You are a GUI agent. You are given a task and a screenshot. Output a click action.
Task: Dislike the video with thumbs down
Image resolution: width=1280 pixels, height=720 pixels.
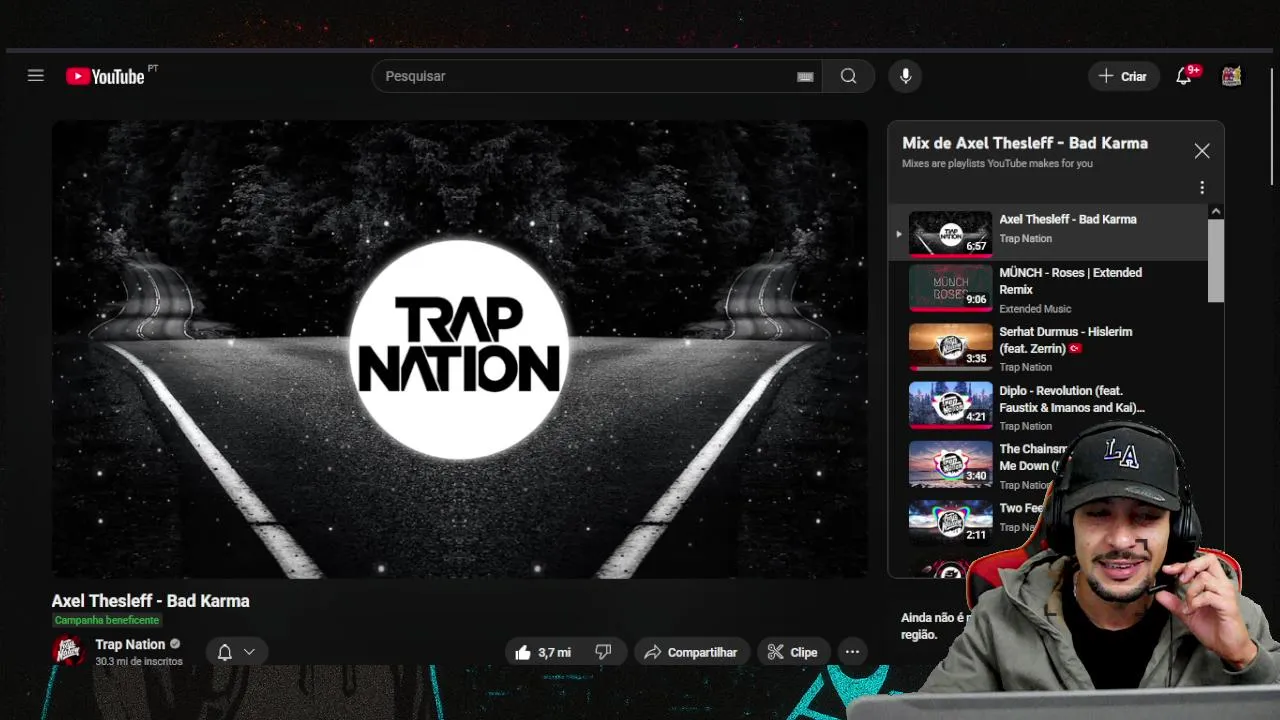603,652
